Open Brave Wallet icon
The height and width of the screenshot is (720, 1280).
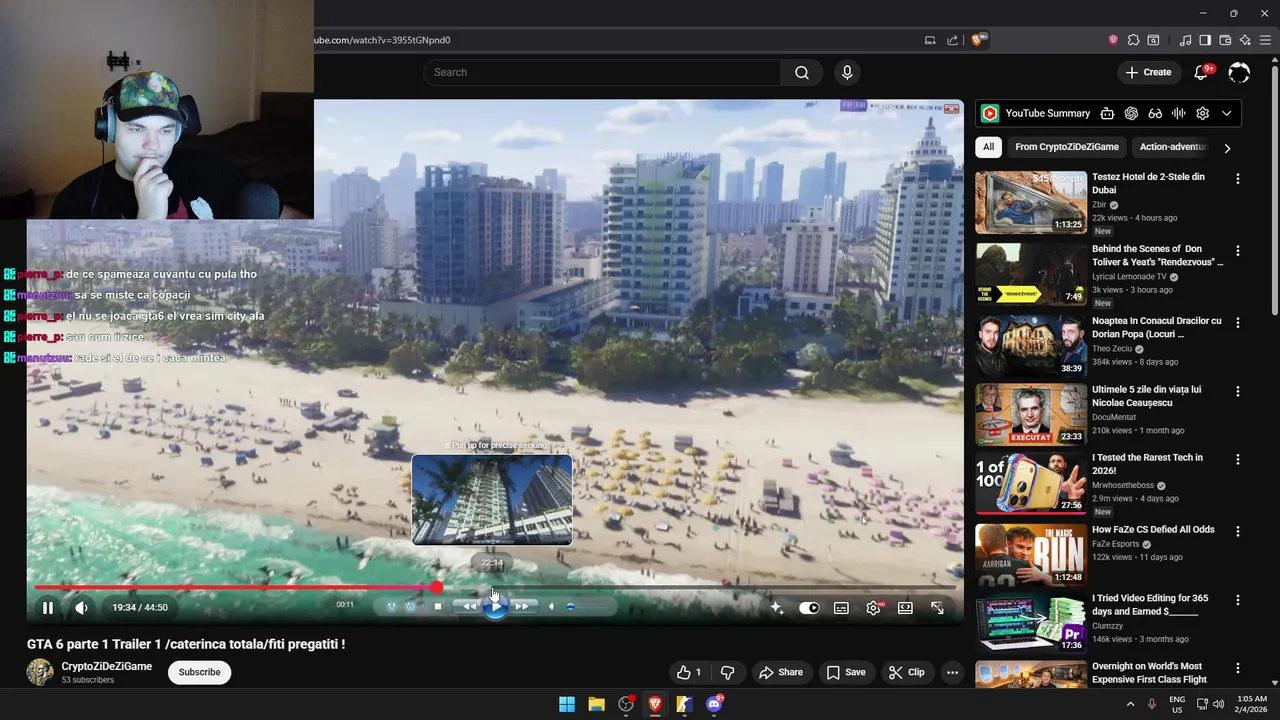[x=1225, y=40]
